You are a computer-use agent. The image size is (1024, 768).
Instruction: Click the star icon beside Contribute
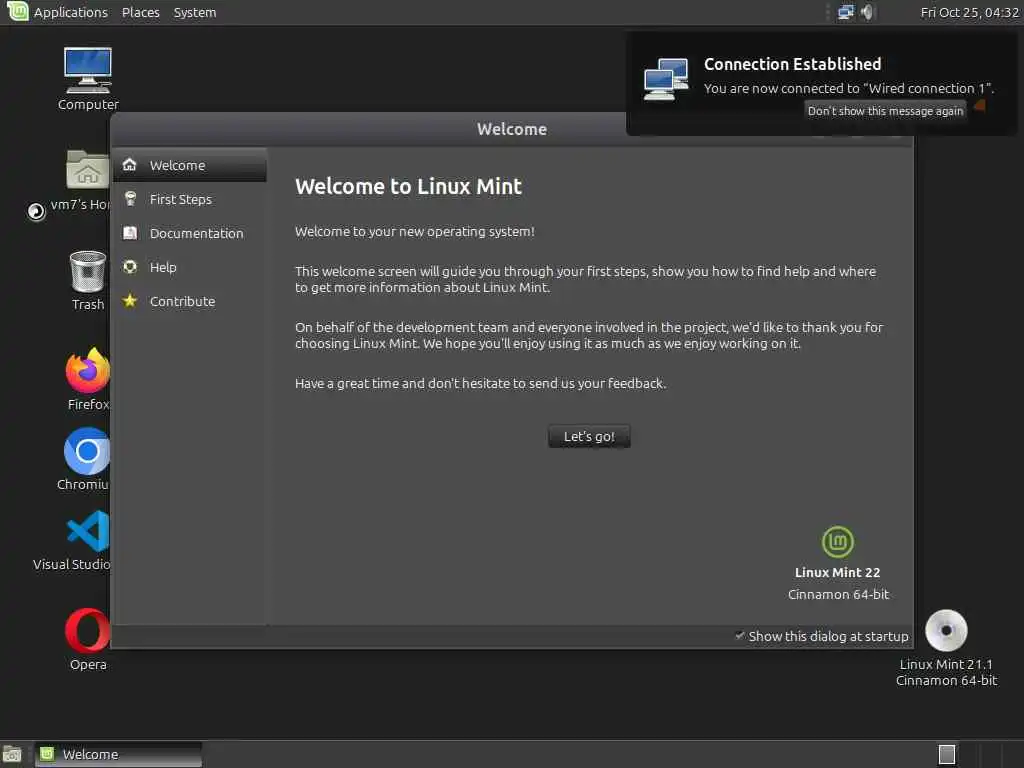pyautogui.click(x=130, y=300)
